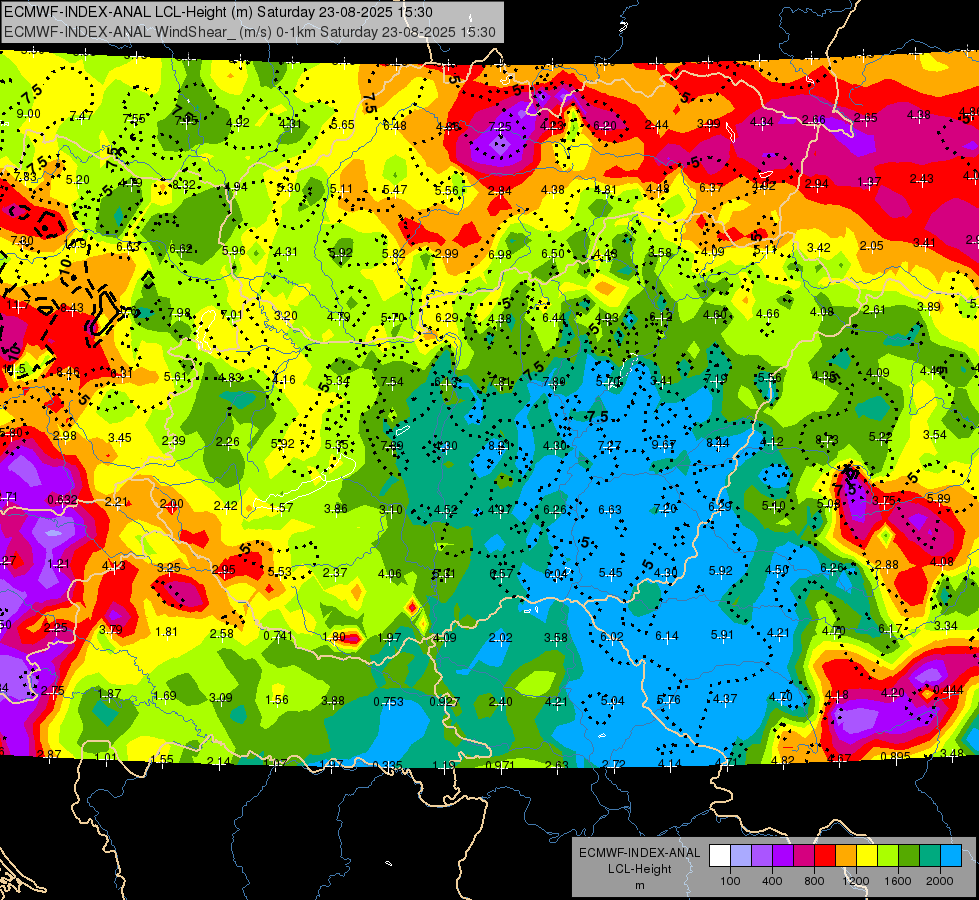The height and width of the screenshot is (900, 979).
Task: Click the legend tick label 2000
Action: pos(940,881)
